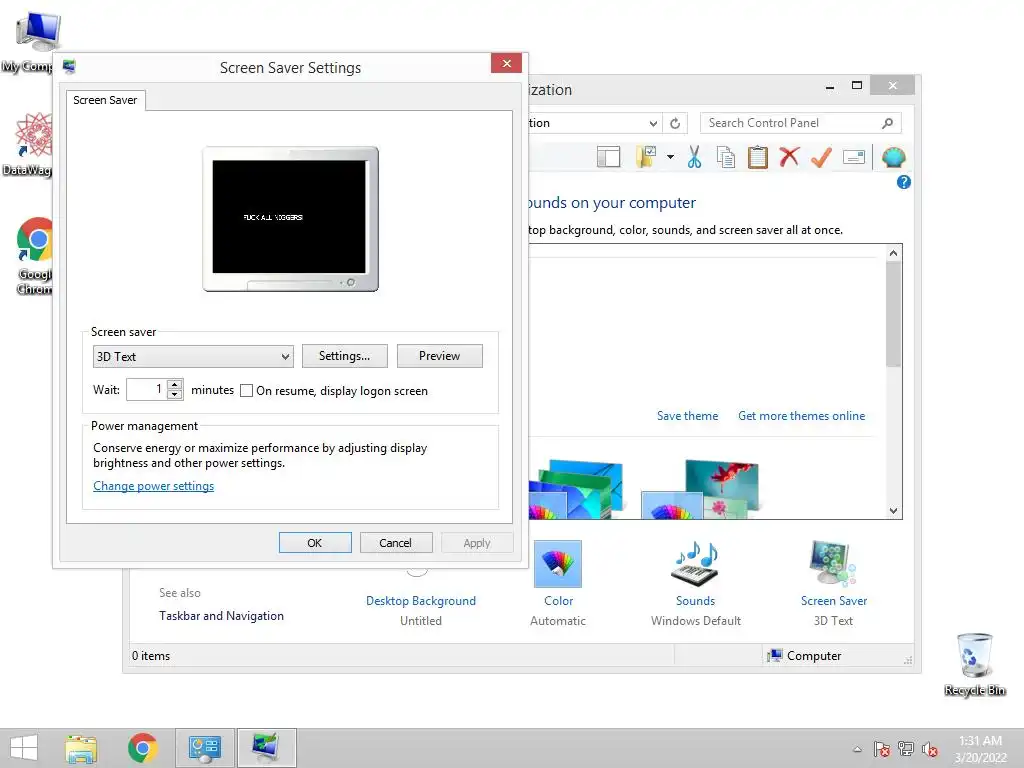
Task: Open the Color palette icon
Action: (558, 564)
